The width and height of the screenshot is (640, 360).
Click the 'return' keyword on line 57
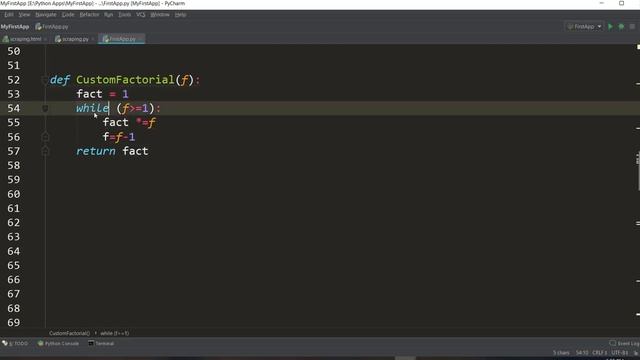tap(96, 151)
